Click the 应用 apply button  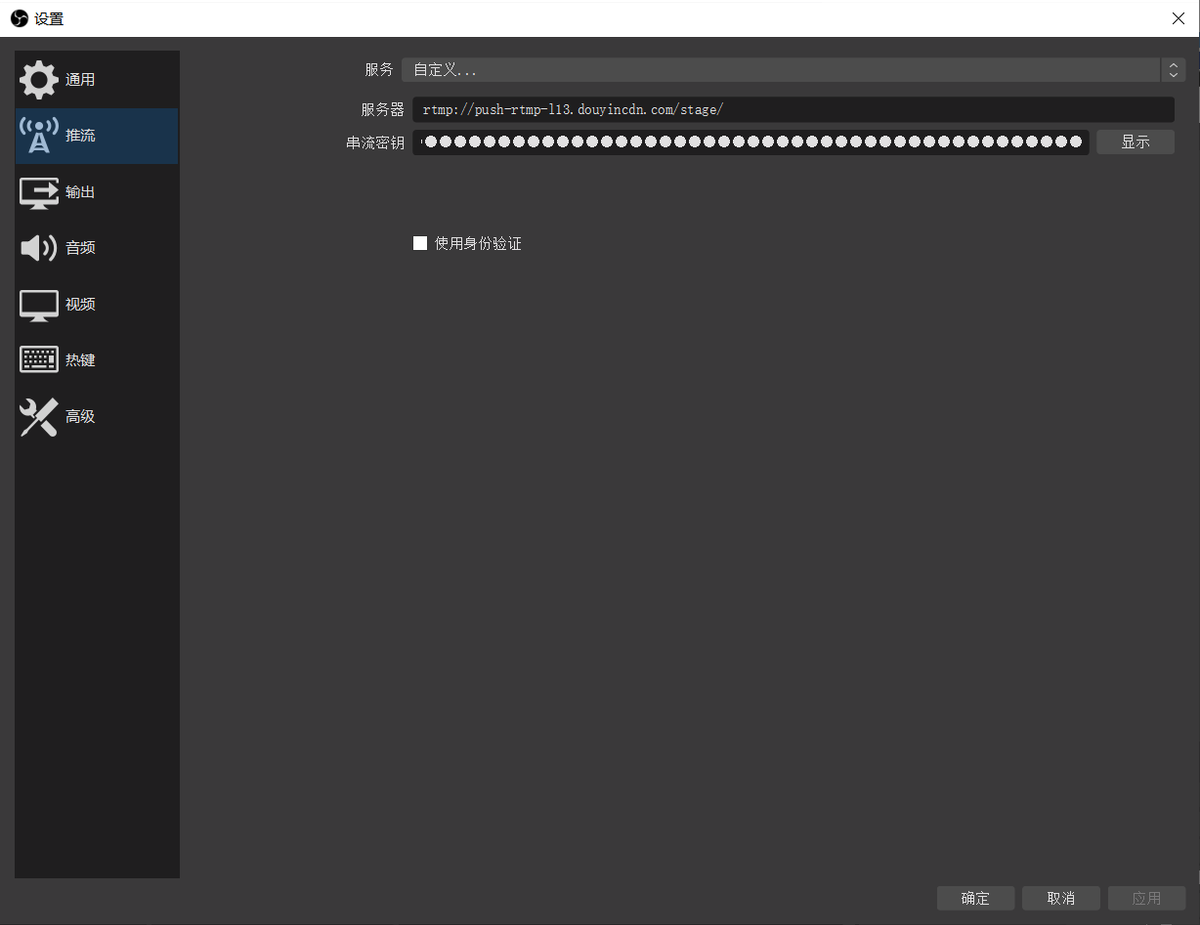click(x=1147, y=898)
